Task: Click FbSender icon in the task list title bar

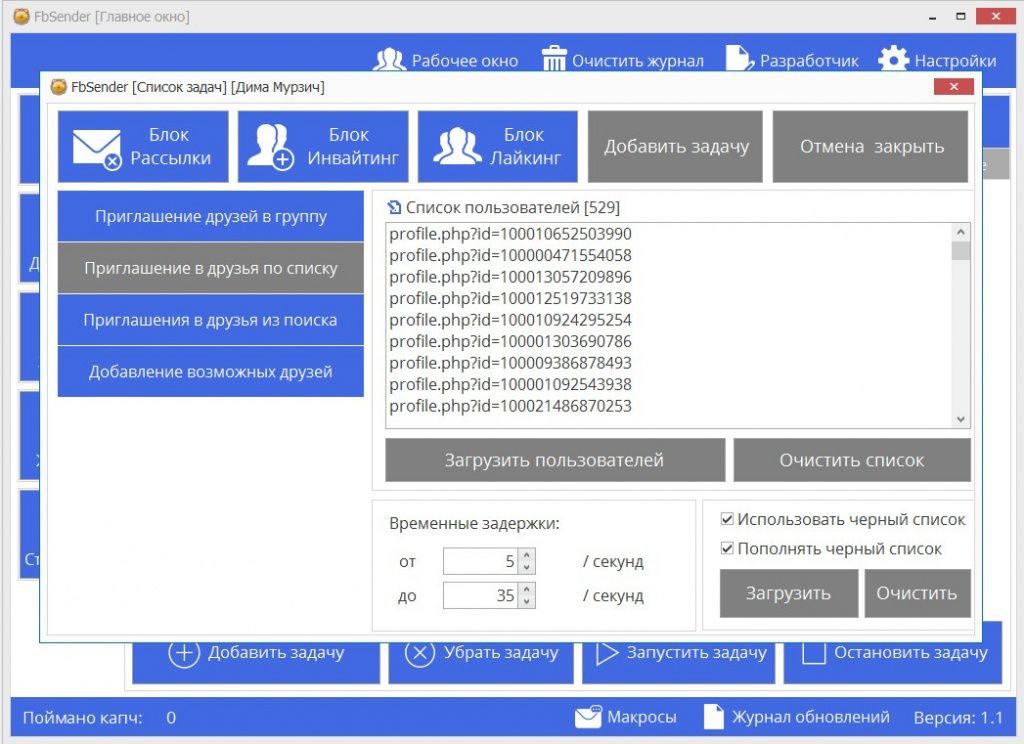Action: 58,87
